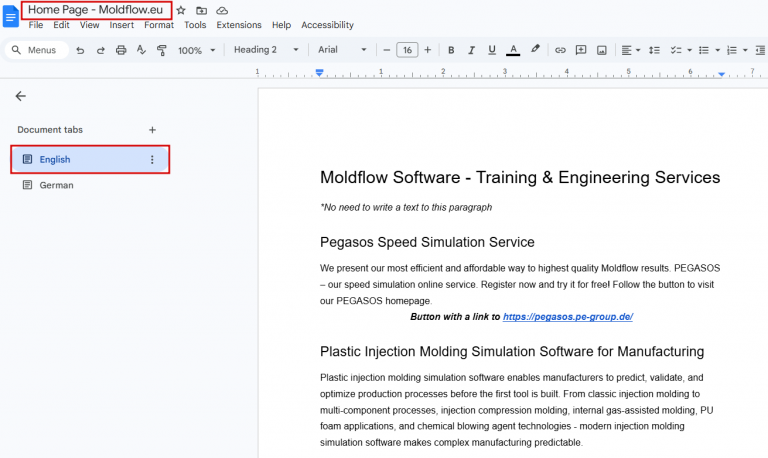Click the Print icon
The height and width of the screenshot is (458, 768).
[x=121, y=50]
